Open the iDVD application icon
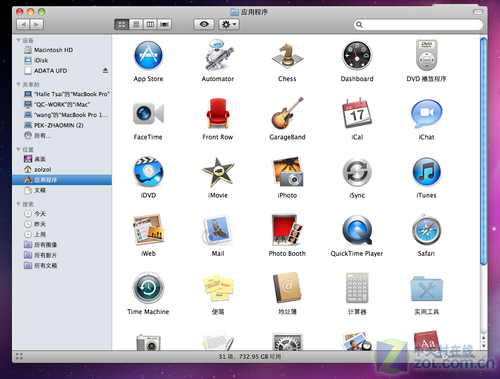Screen dimensions: 500x379 click(x=148, y=172)
